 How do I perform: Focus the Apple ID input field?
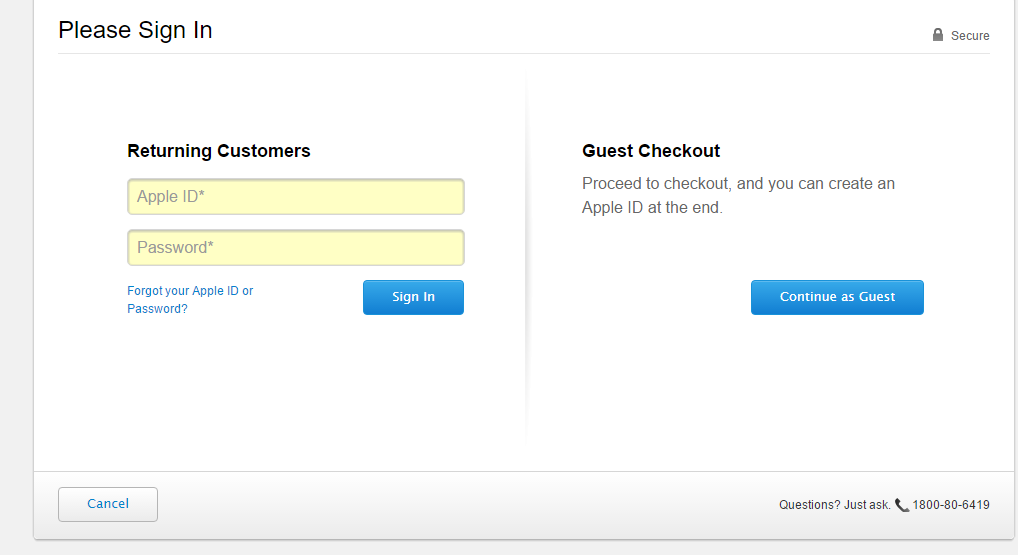(296, 197)
